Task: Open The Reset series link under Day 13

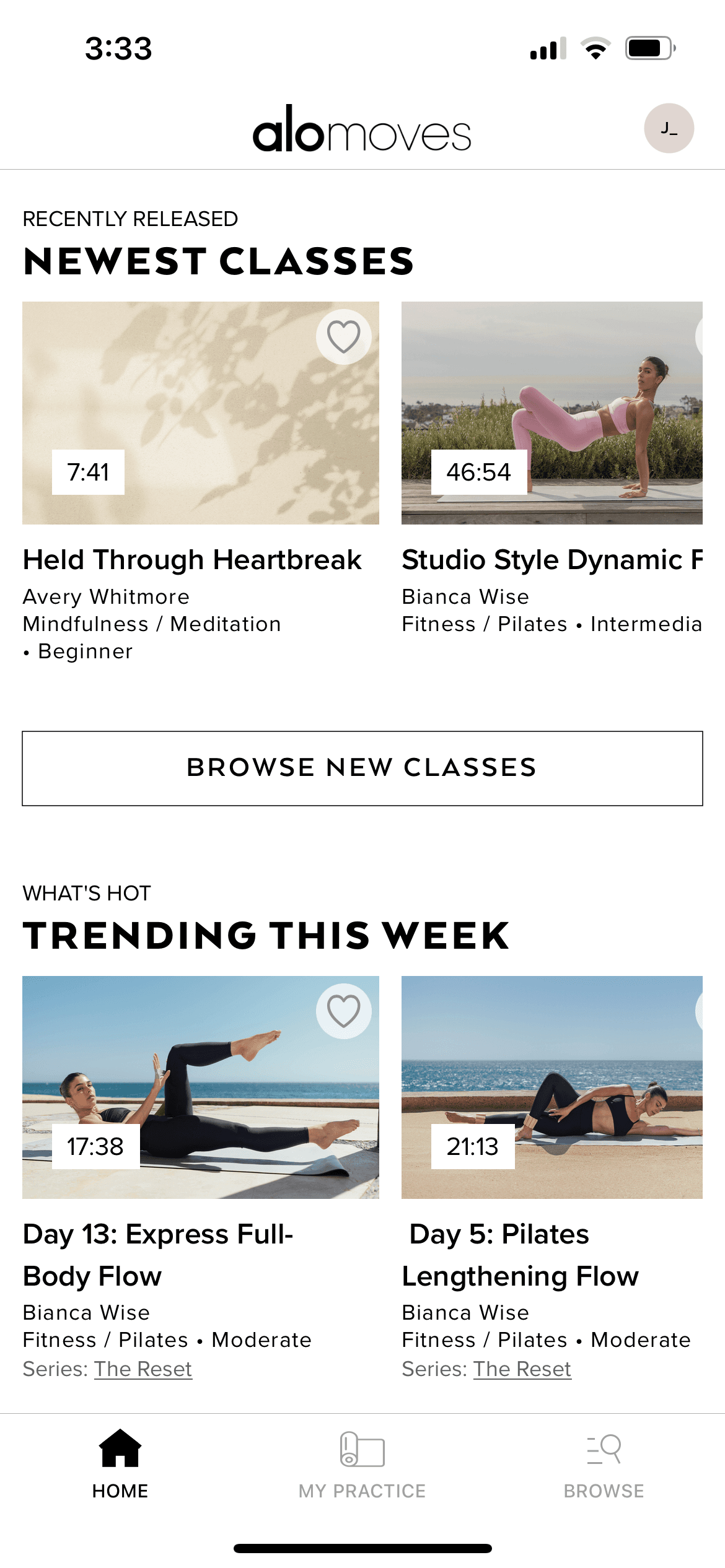Action: pos(143,1369)
